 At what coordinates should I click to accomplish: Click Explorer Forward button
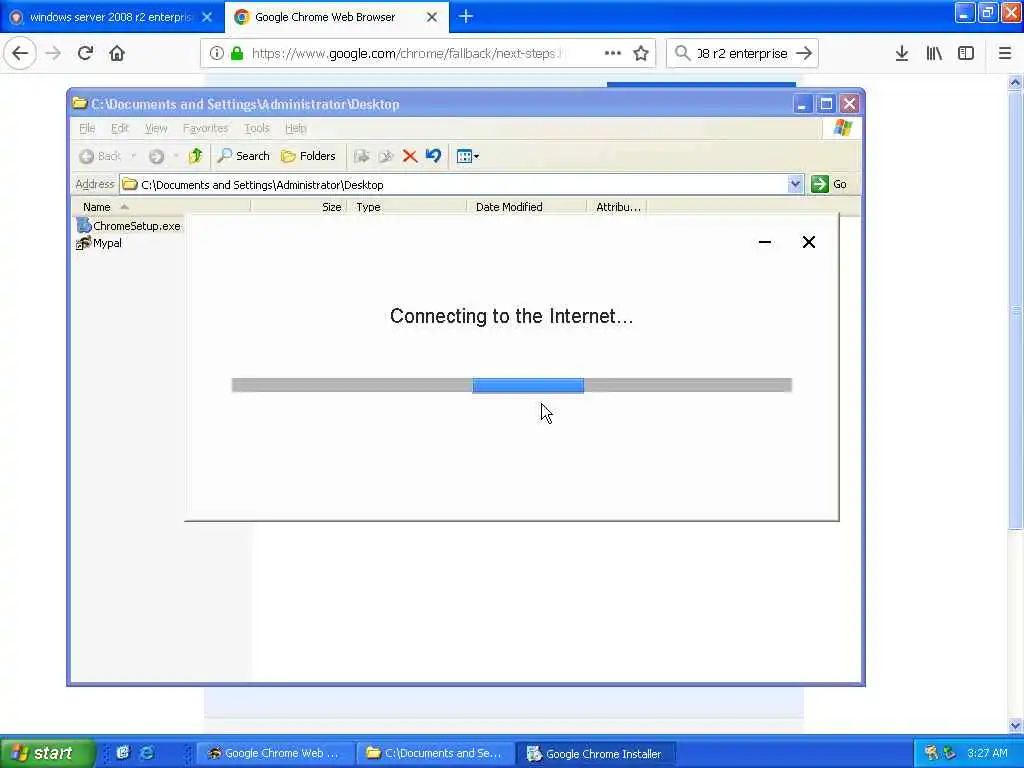pos(156,156)
